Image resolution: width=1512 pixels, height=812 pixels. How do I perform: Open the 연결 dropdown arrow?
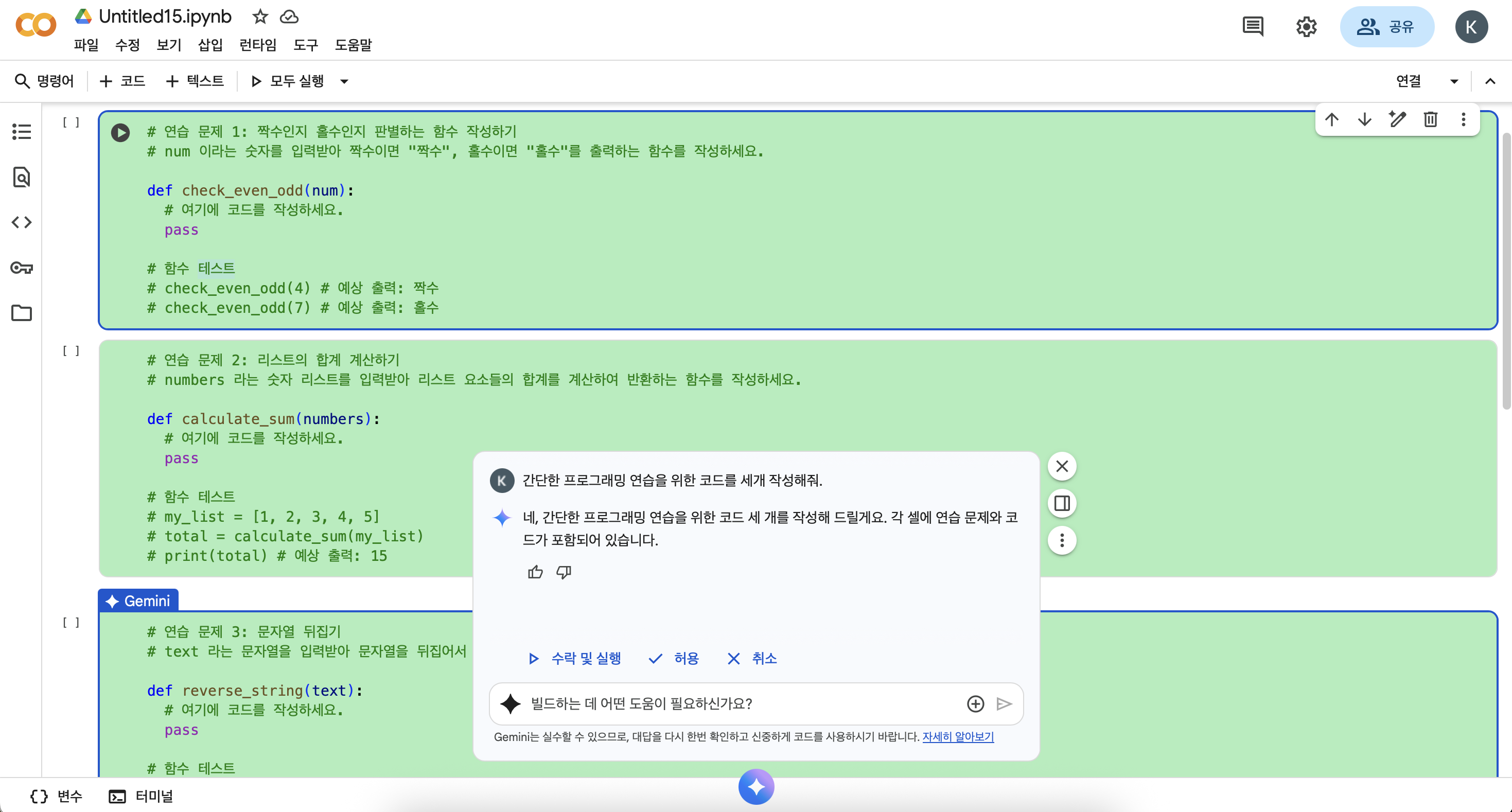click(1454, 81)
